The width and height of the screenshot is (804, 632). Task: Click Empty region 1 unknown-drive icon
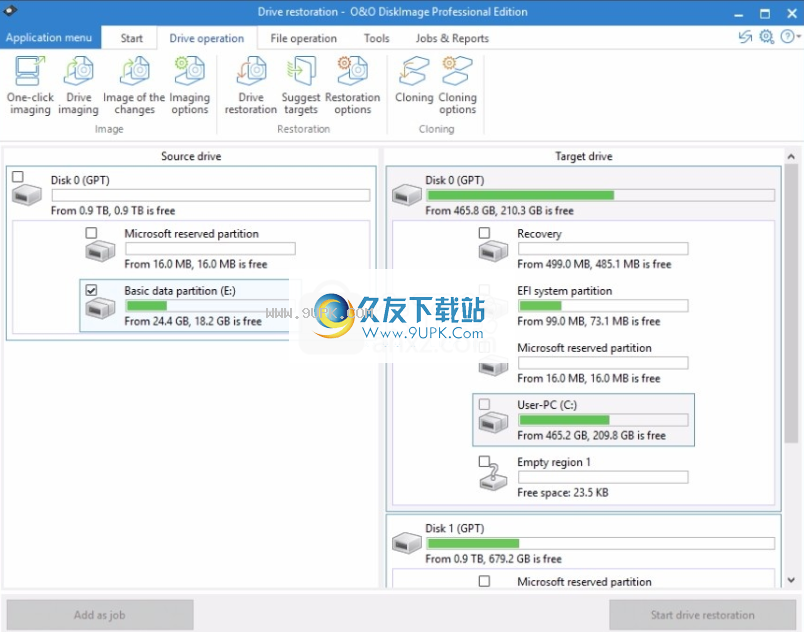coord(493,478)
